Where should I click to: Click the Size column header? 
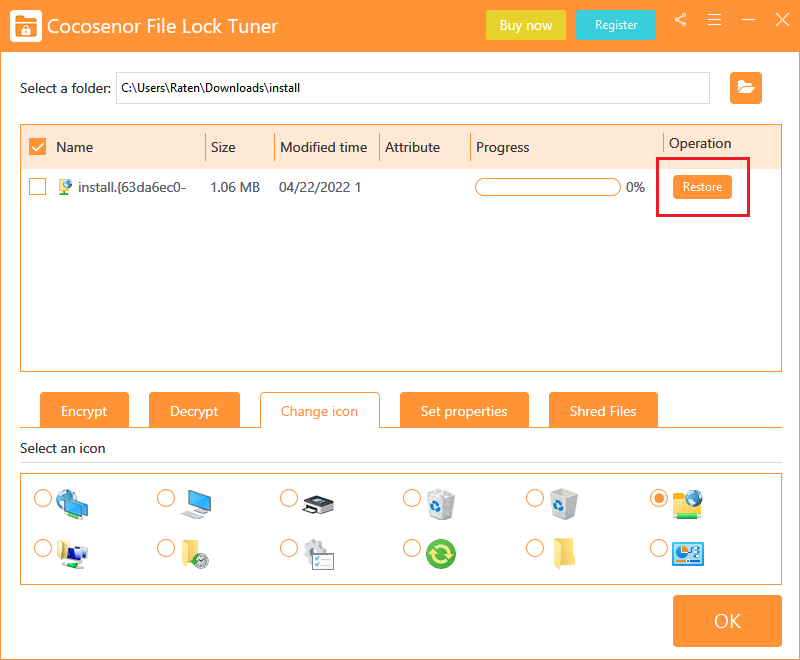tap(223, 147)
